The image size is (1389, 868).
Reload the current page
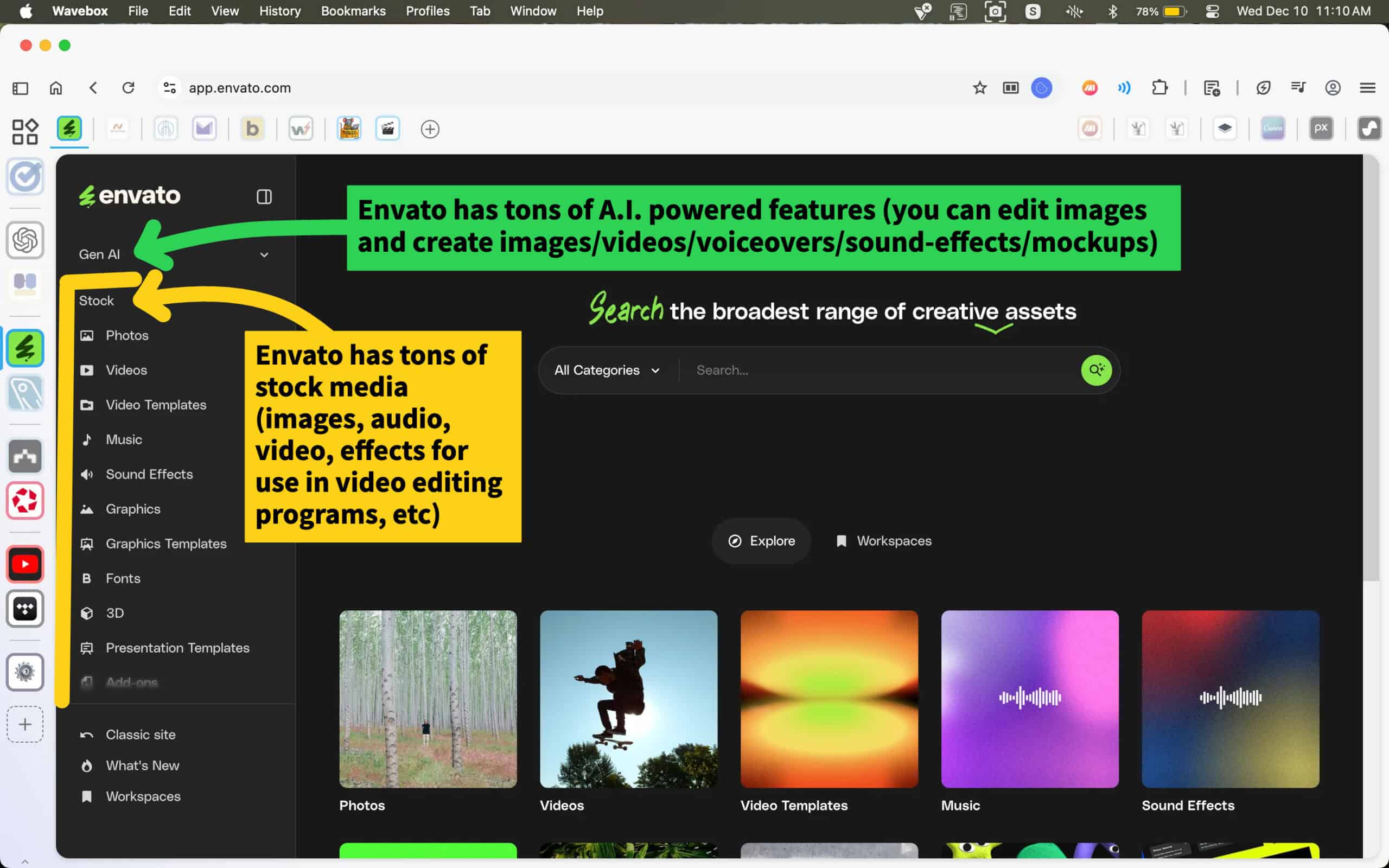pos(128,88)
